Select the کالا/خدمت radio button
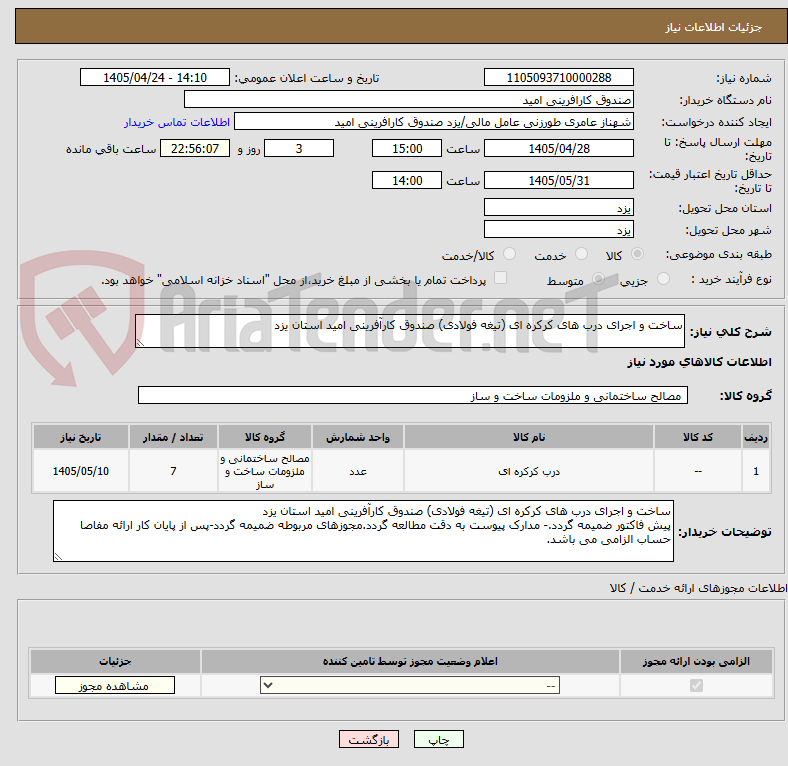This screenshot has height=766, width=788. click(510, 254)
